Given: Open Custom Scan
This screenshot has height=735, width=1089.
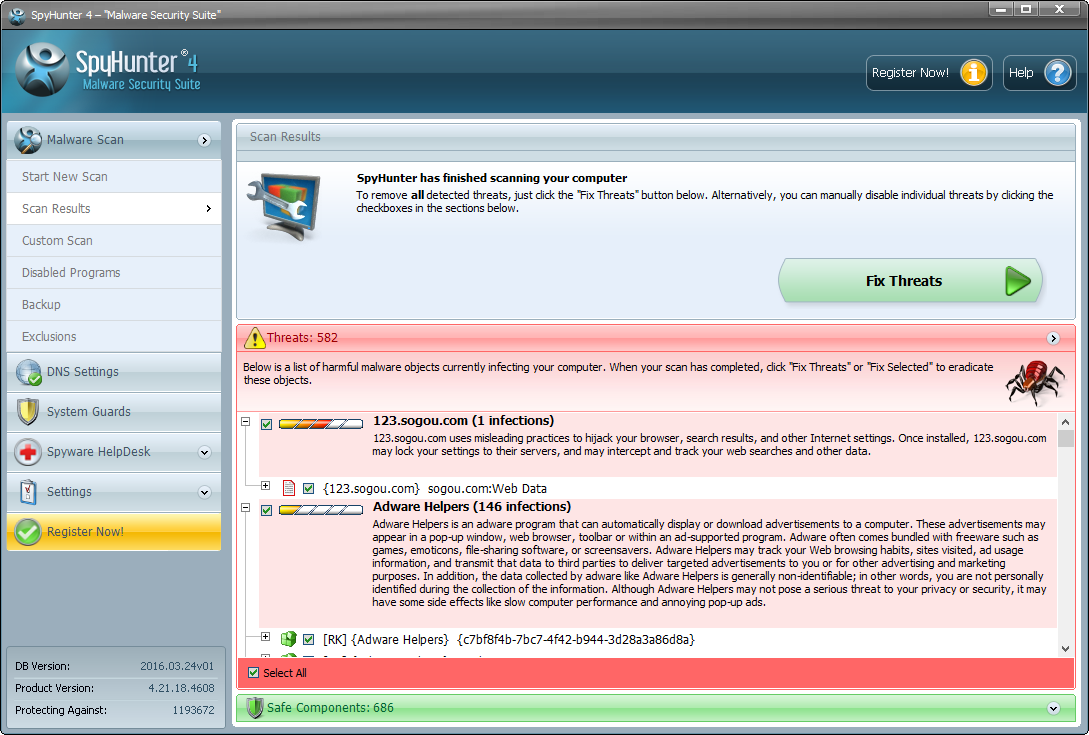Looking at the screenshot, I should click(x=114, y=240).
